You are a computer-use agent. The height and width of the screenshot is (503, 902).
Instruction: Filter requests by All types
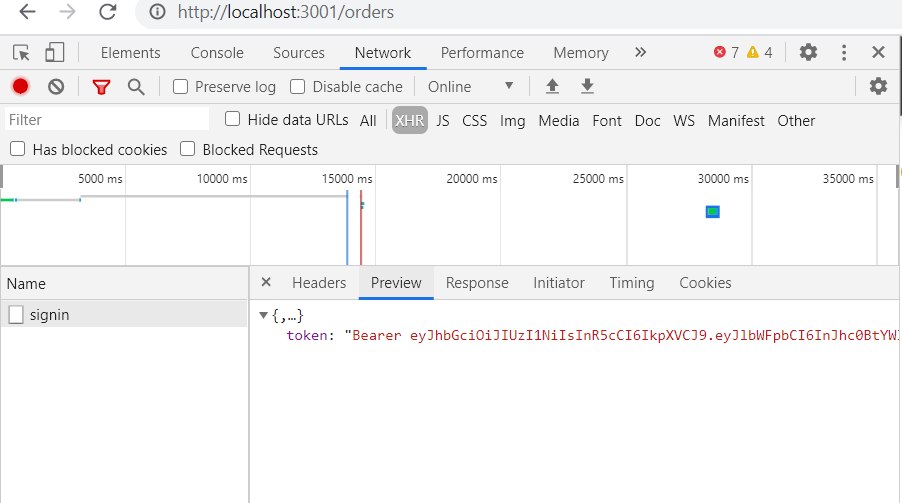368,120
